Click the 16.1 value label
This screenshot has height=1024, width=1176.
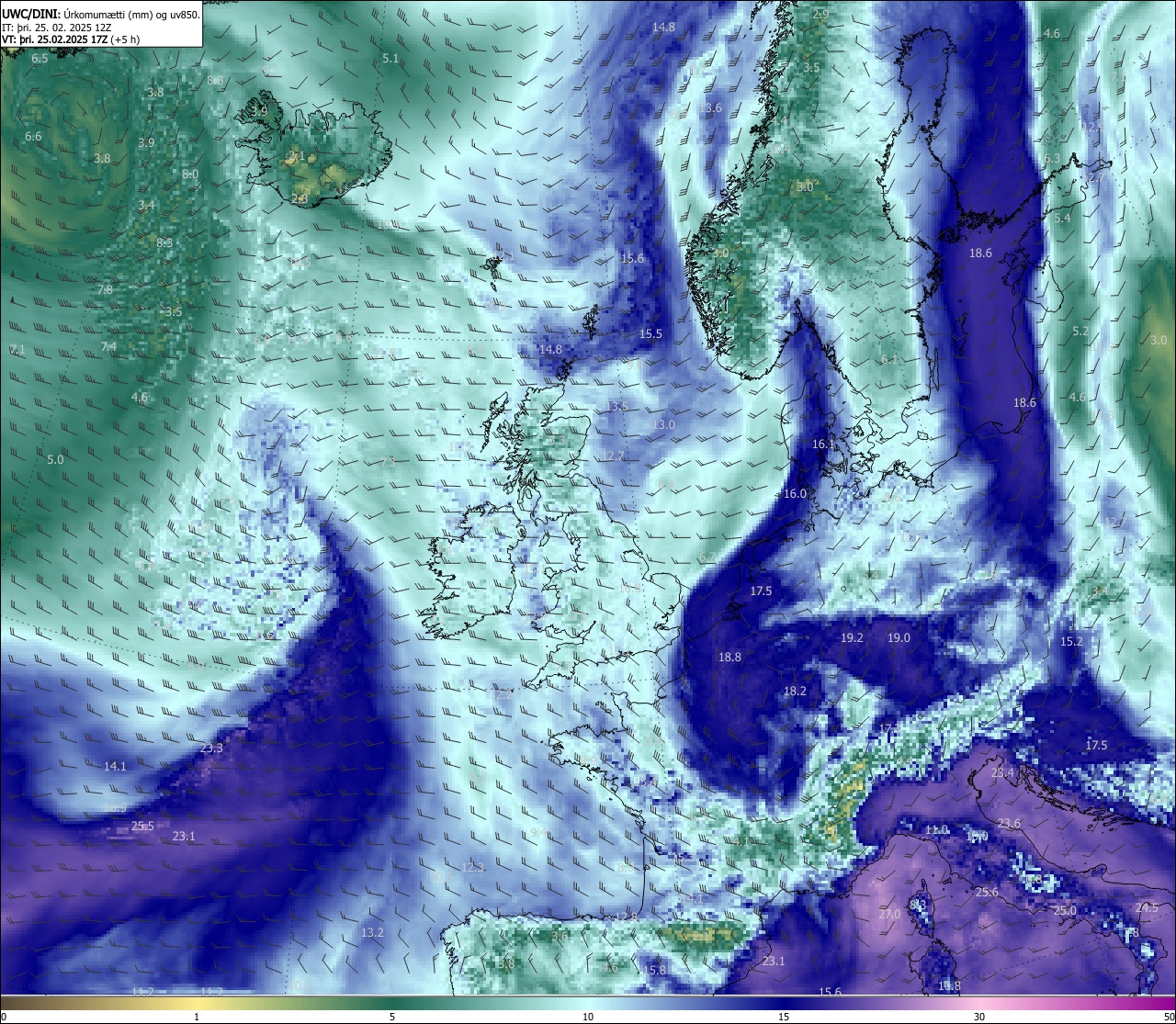coord(823,444)
